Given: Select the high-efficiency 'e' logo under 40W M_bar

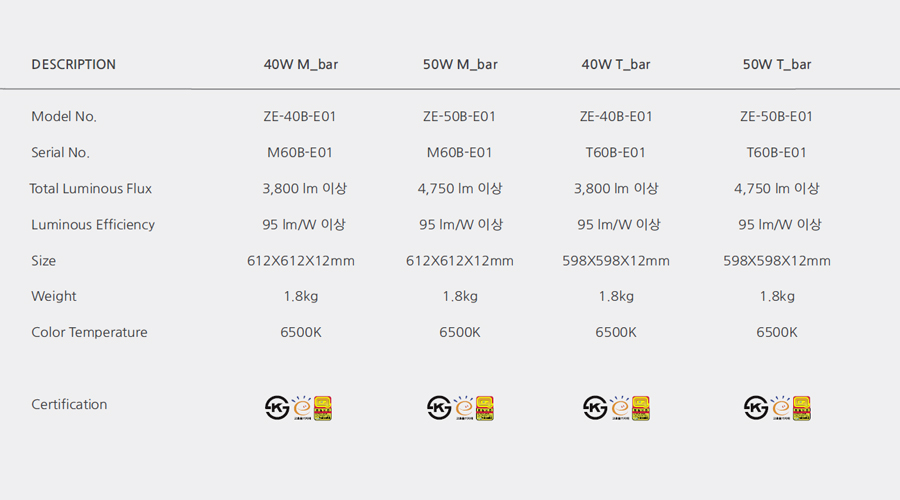Looking at the screenshot, I should click(x=302, y=408).
